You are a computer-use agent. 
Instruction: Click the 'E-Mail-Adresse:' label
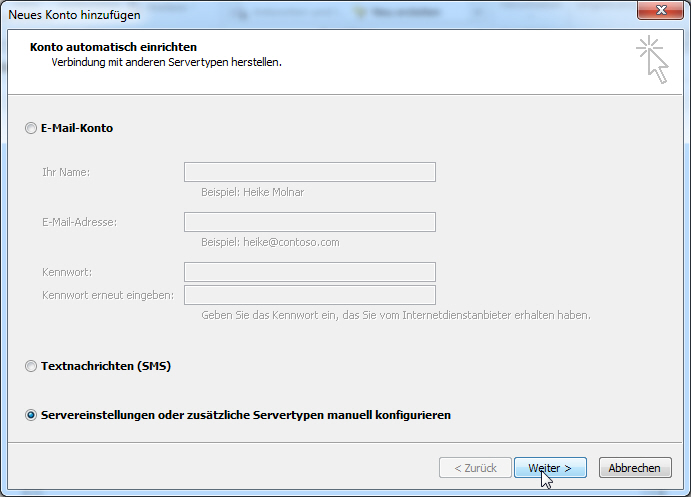pyautogui.click(x=80, y=222)
